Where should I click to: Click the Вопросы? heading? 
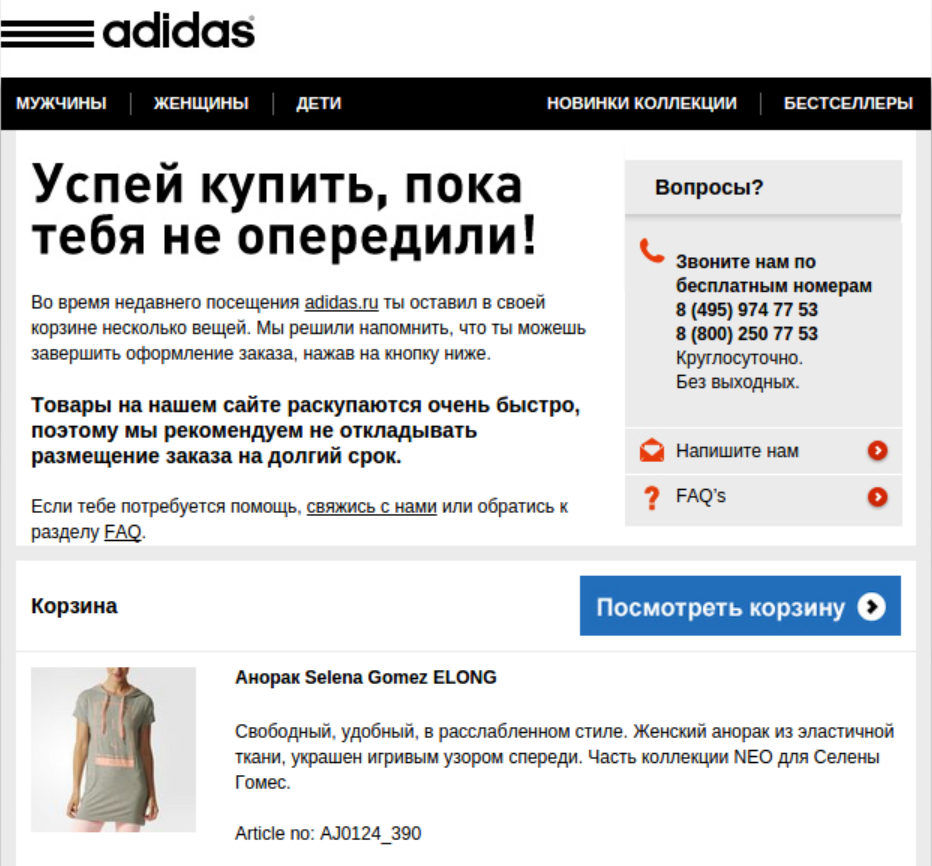pyautogui.click(x=709, y=188)
